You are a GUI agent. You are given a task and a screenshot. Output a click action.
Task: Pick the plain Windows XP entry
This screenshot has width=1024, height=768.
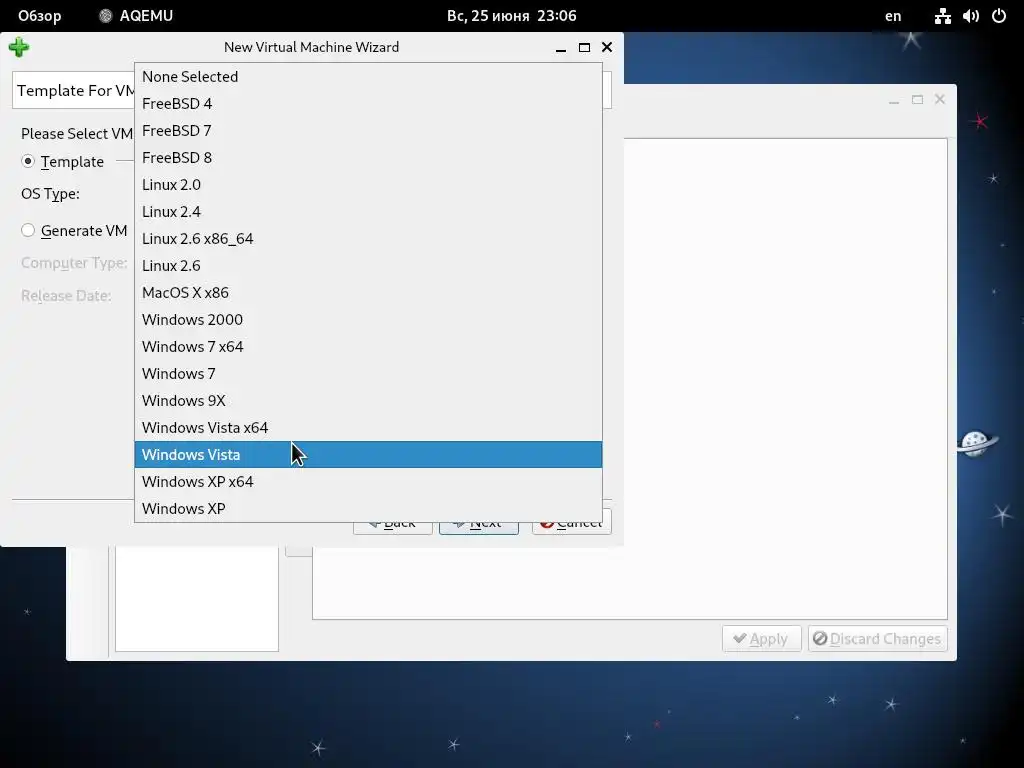368,509
